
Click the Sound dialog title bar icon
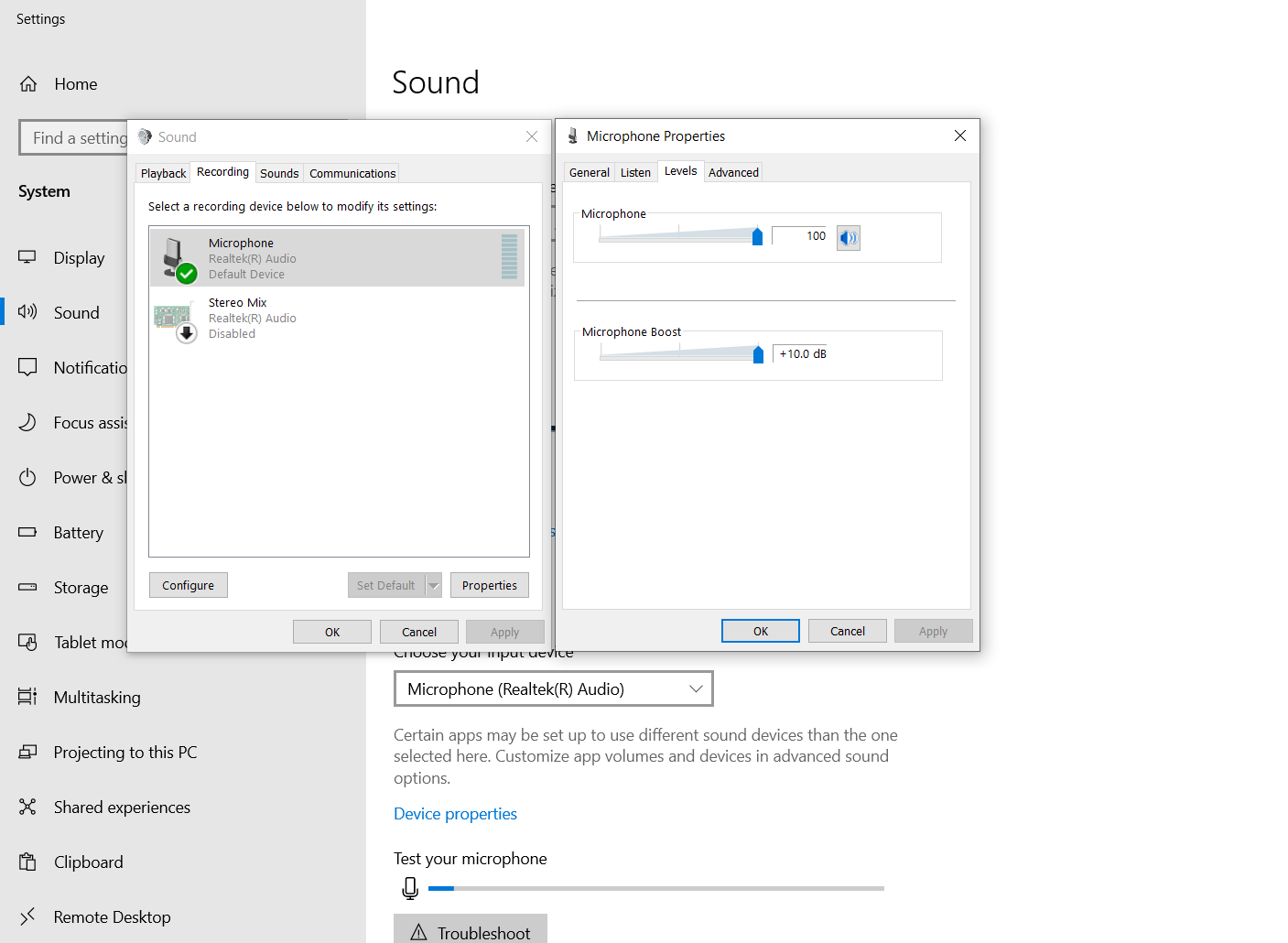tap(145, 136)
